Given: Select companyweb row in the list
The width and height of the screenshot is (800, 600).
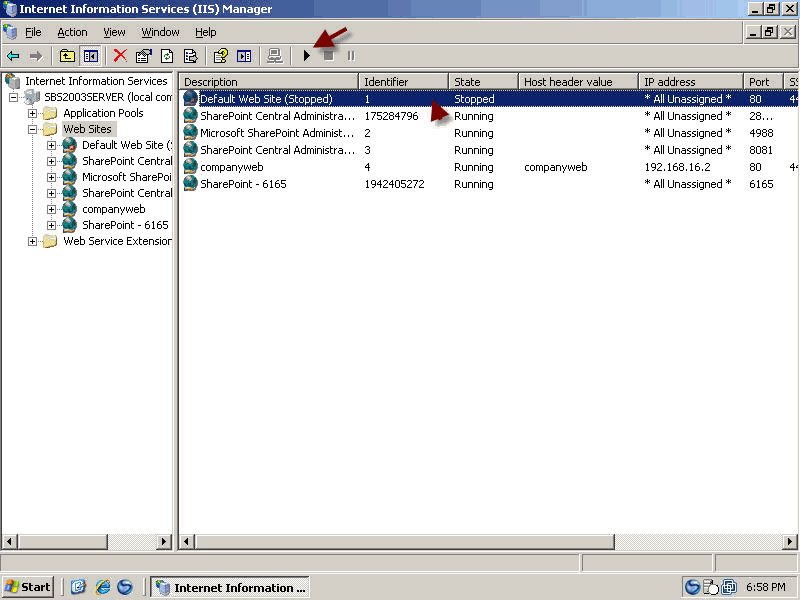Looking at the screenshot, I should tap(490, 167).
